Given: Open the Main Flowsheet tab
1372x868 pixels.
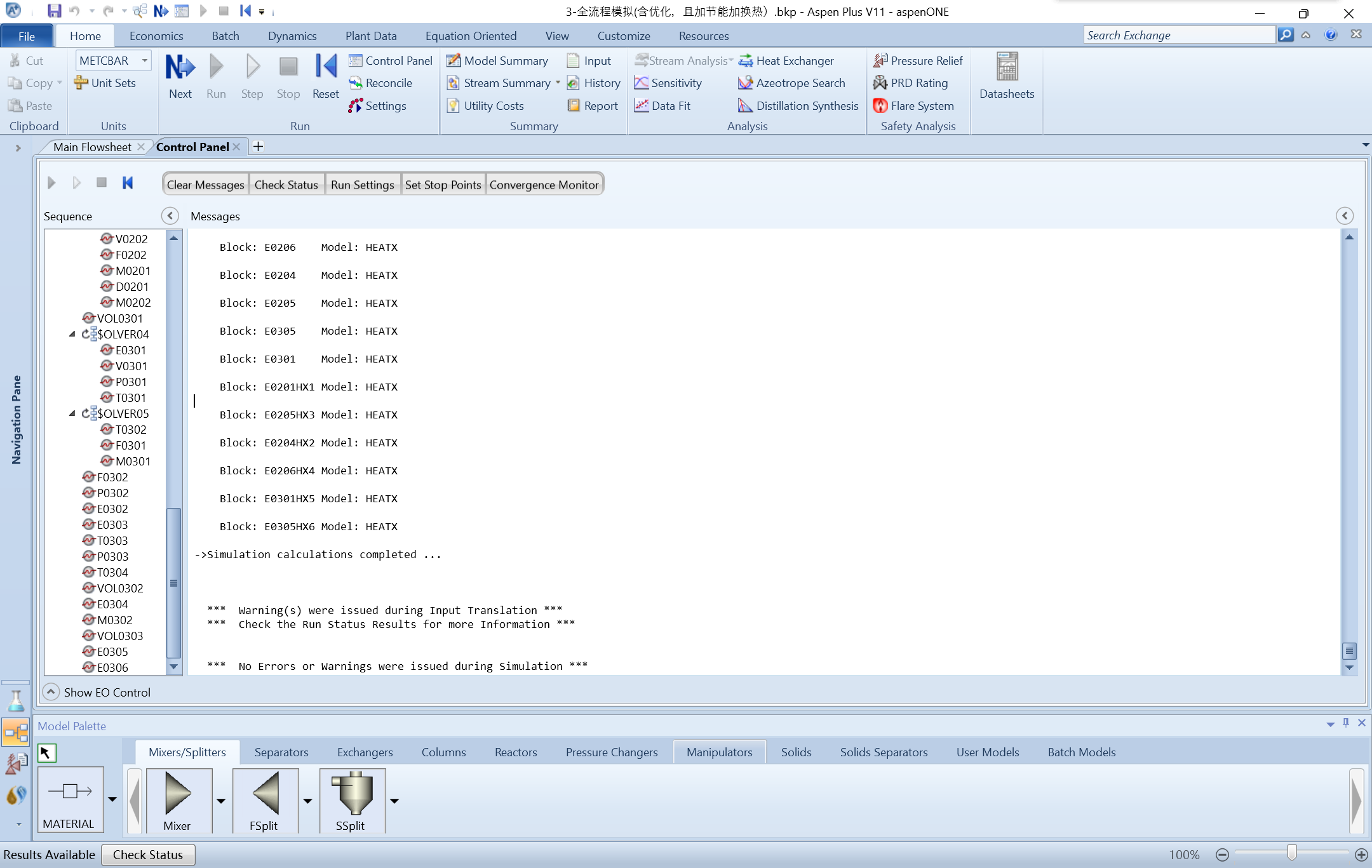Looking at the screenshot, I should click(92, 147).
